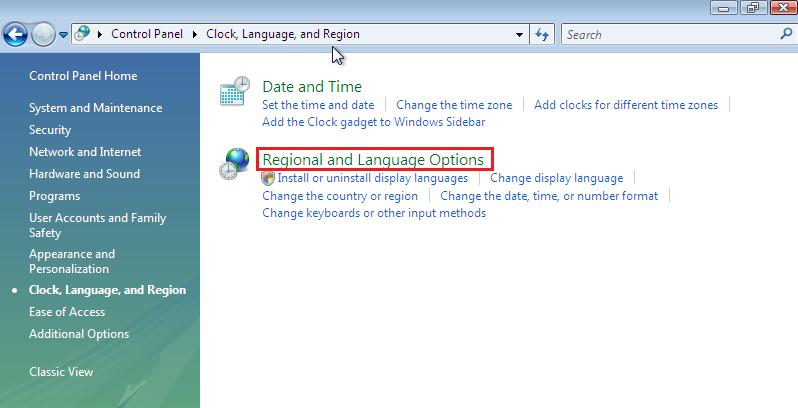Select Clock, Language, and Region in sidebar
Image resolution: width=798 pixels, height=408 pixels.
107,290
